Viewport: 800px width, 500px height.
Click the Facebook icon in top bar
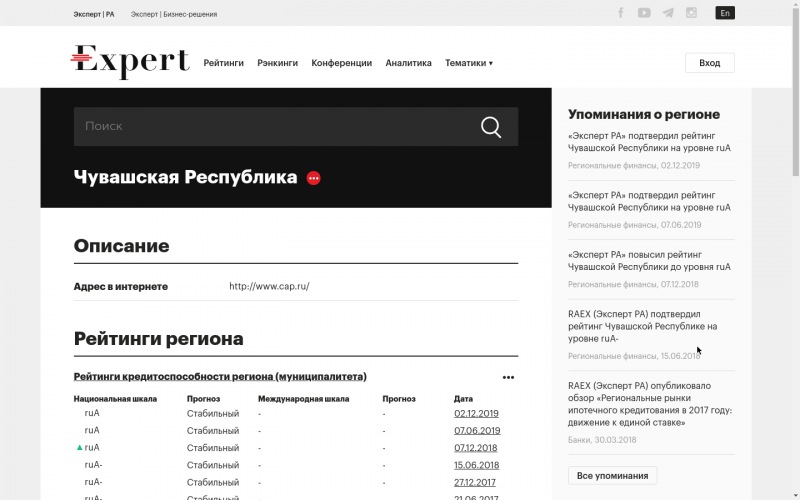621,13
